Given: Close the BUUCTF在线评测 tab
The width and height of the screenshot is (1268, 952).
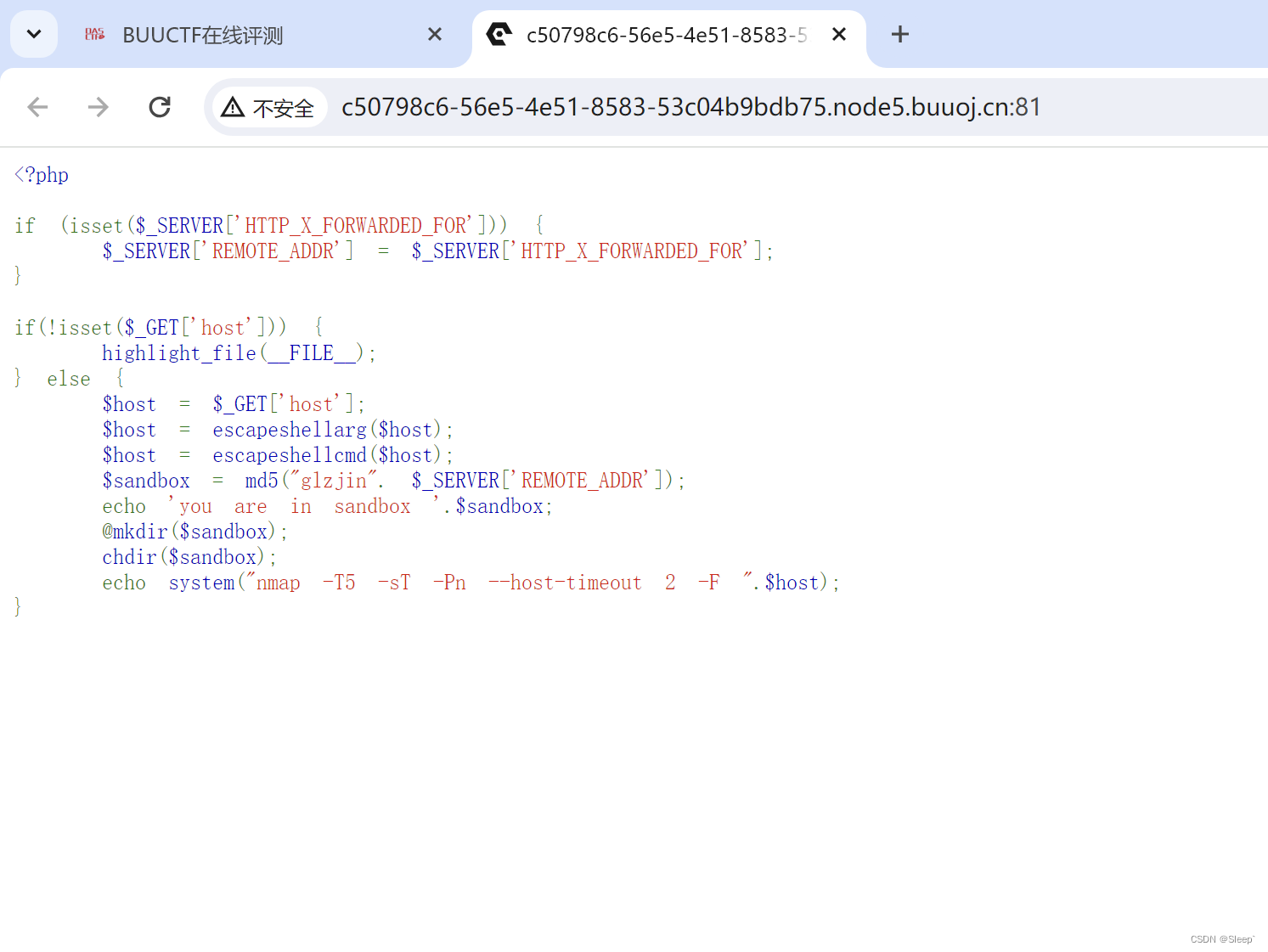Looking at the screenshot, I should tap(435, 34).
